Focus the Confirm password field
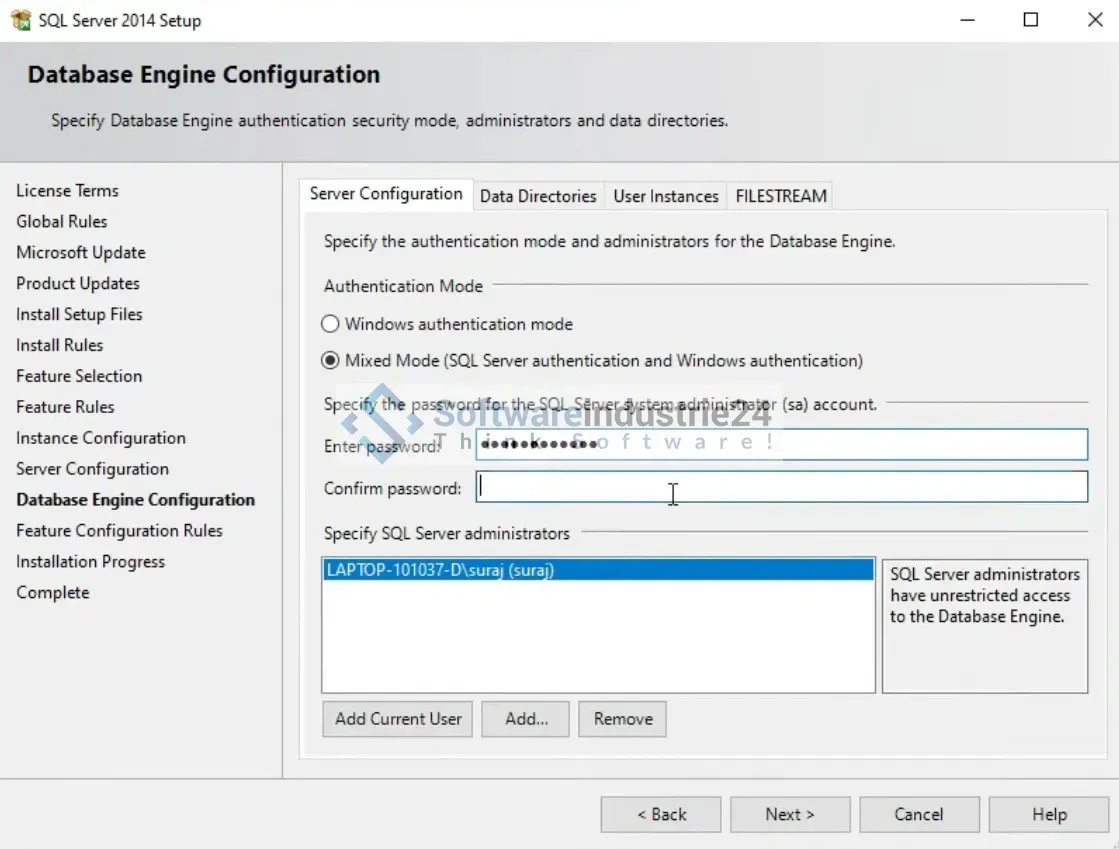 781,487
